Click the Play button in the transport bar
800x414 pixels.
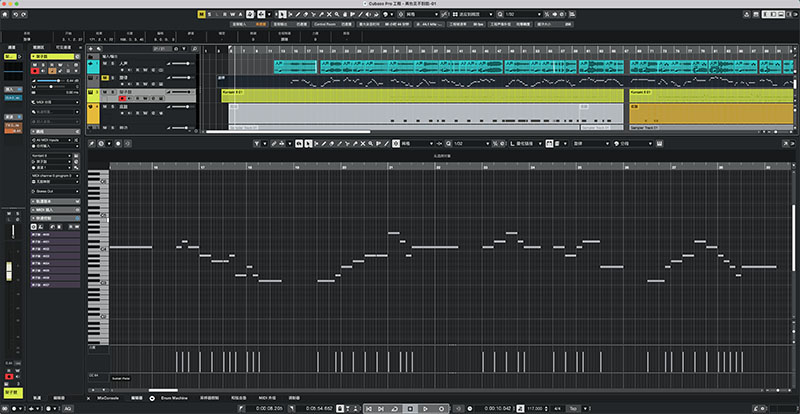[x=426, y=409]
